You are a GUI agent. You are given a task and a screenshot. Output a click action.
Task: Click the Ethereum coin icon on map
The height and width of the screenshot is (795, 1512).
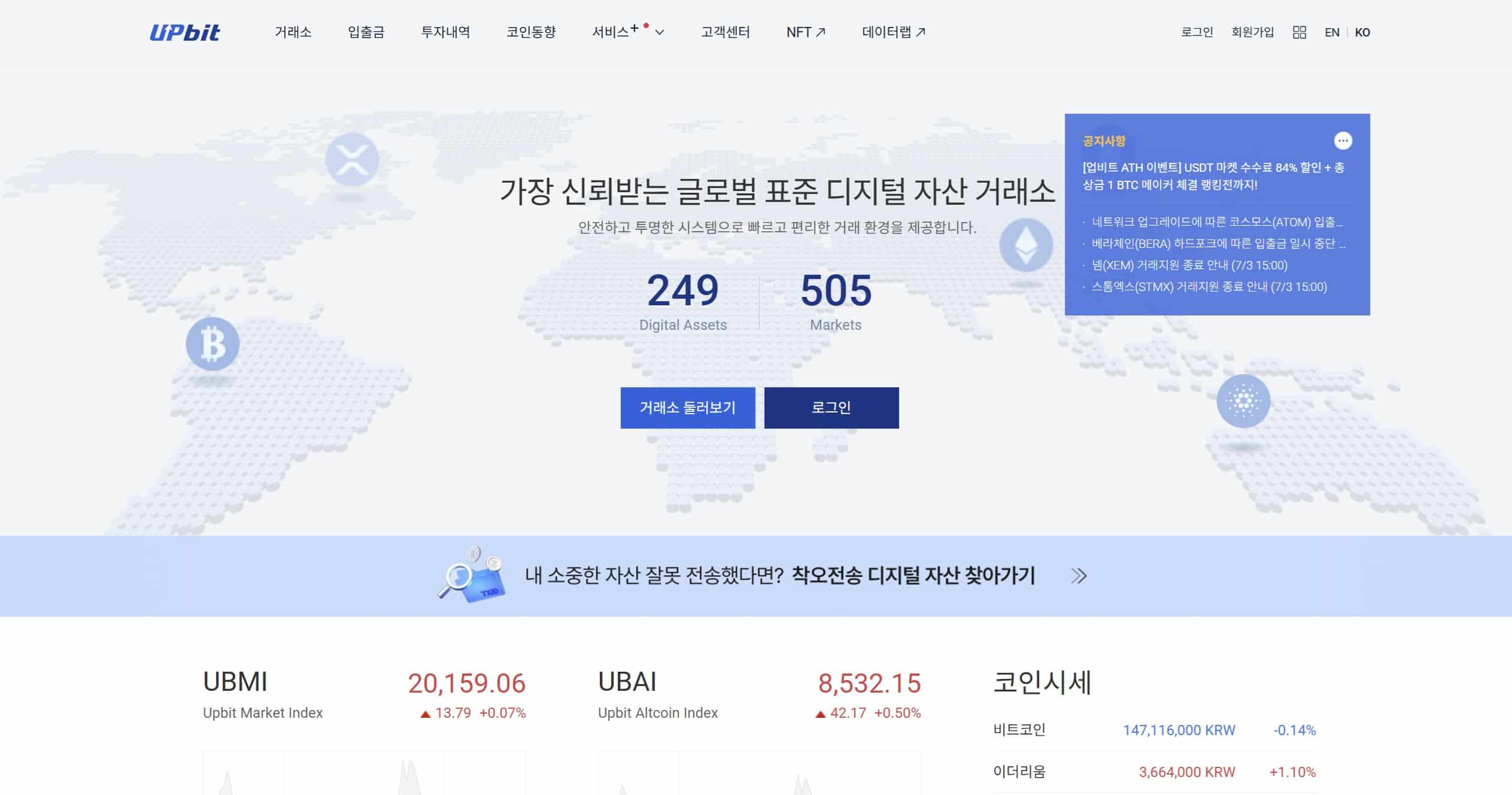pos(1026,245)
